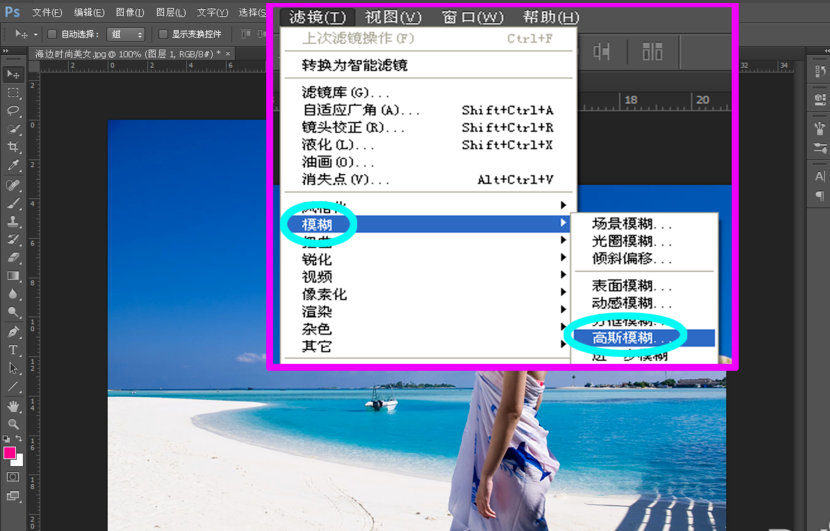This screenshot has height=531, width=830.
Task: Open the Paragraph panel icon on right dock
Action: coord(820,196)
